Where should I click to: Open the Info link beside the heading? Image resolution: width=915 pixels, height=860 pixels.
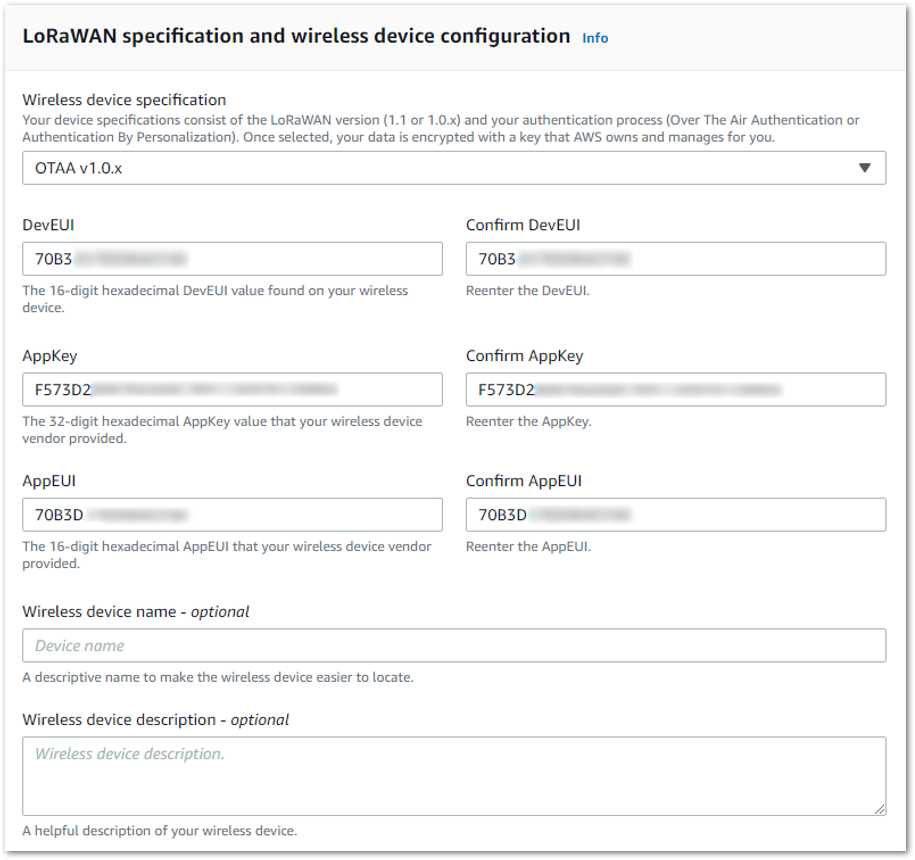[x=595, y=38]
